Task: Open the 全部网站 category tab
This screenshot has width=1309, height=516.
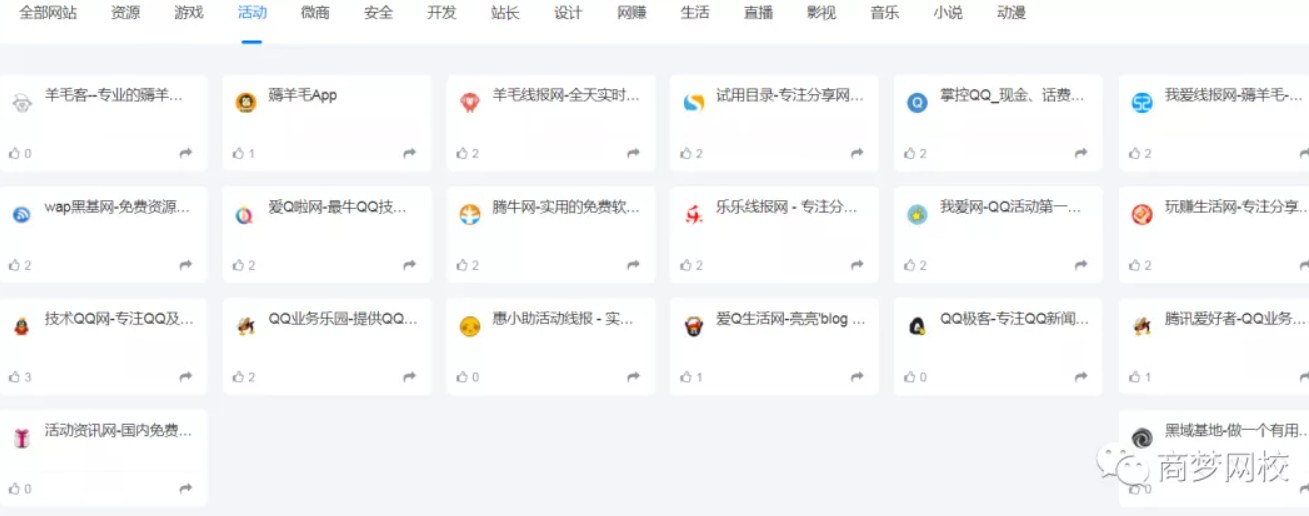Action: click(48, 13)
